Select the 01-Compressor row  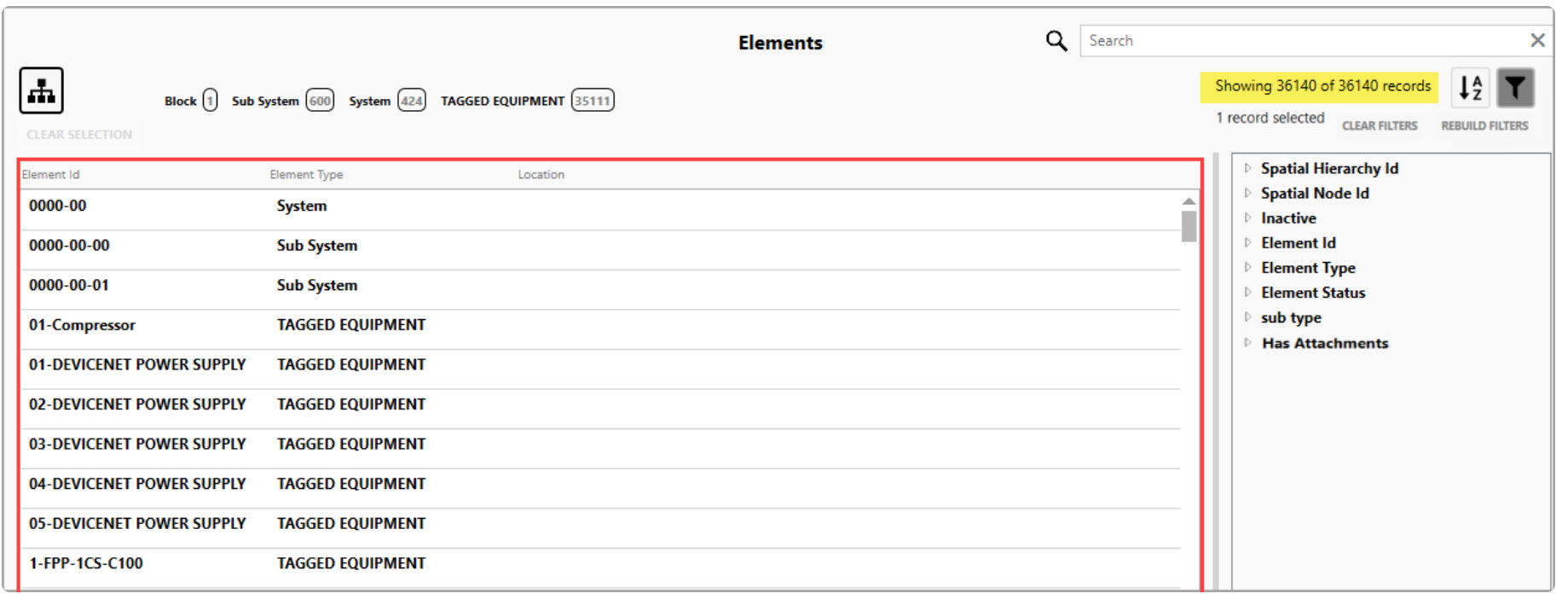point(82,324)
